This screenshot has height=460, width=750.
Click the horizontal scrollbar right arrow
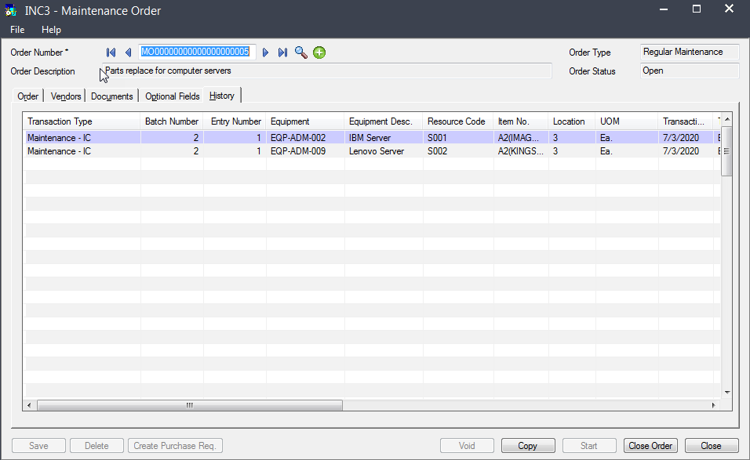pos(713,405)
